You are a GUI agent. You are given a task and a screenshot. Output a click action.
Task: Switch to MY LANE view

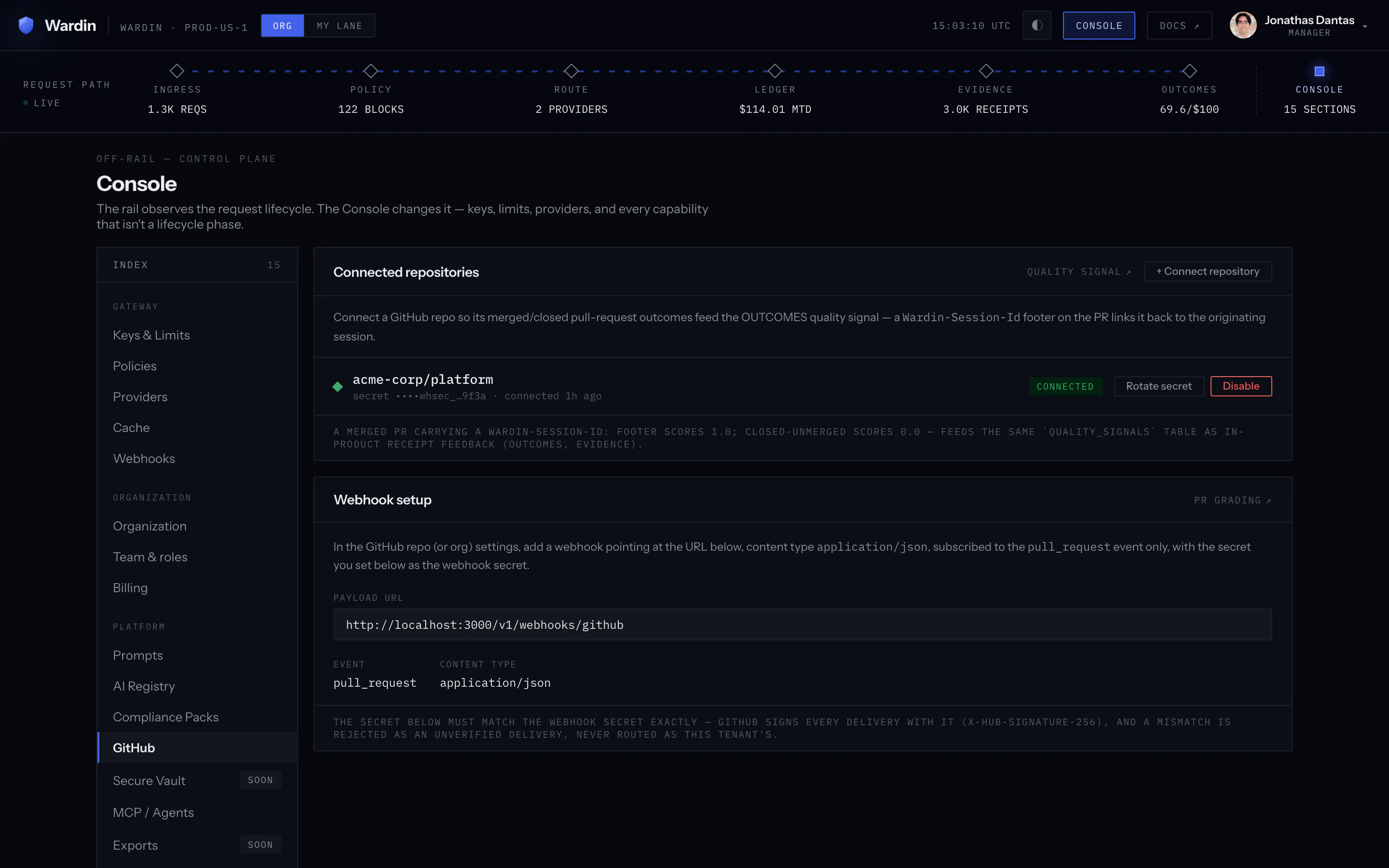pos(339,26)
